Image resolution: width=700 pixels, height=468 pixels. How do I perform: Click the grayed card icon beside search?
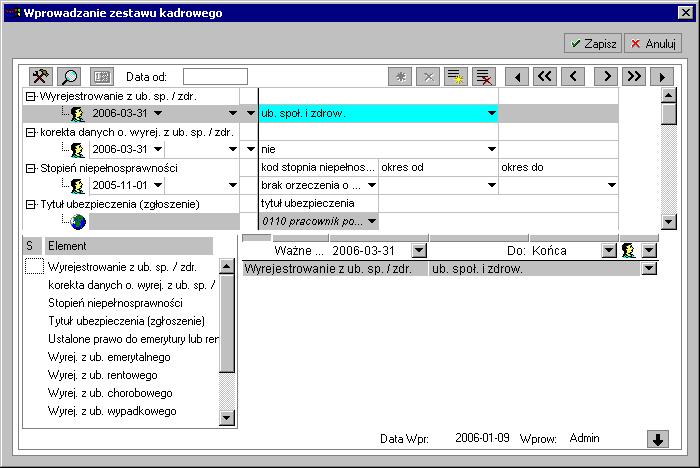click(102, 77)
